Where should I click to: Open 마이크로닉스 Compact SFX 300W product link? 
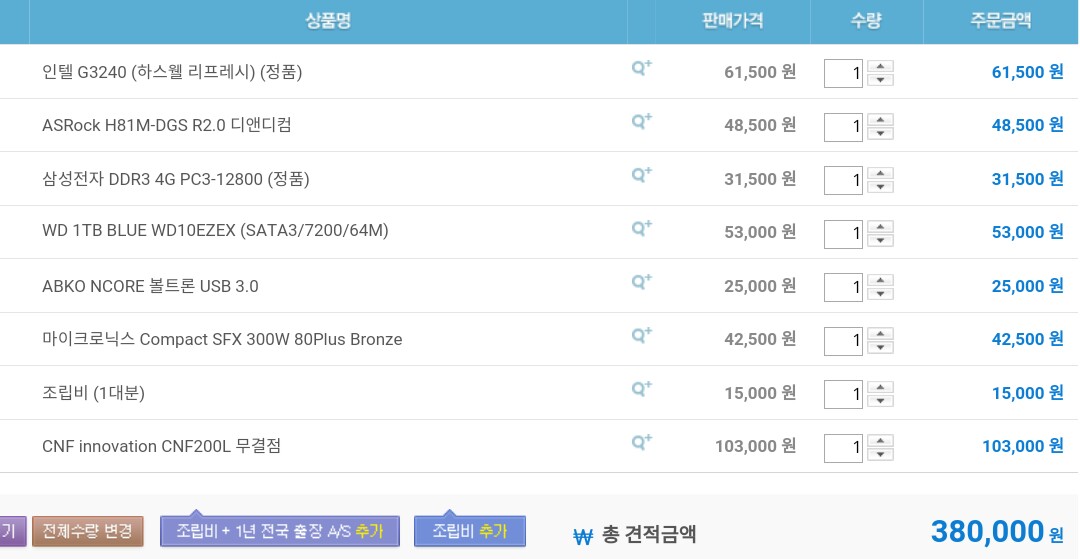click(222, 340)
